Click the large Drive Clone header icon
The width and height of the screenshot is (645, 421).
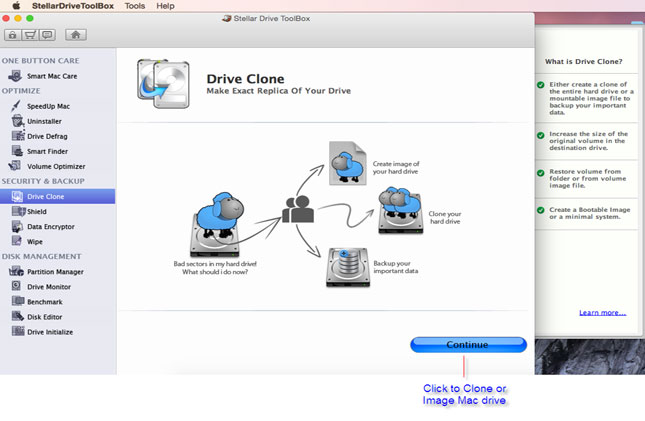163,84
